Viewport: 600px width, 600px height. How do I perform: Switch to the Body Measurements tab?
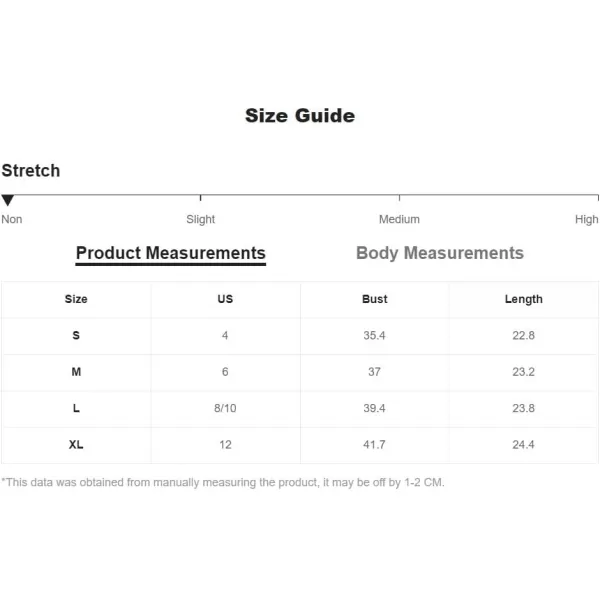[x=440, y=253]
